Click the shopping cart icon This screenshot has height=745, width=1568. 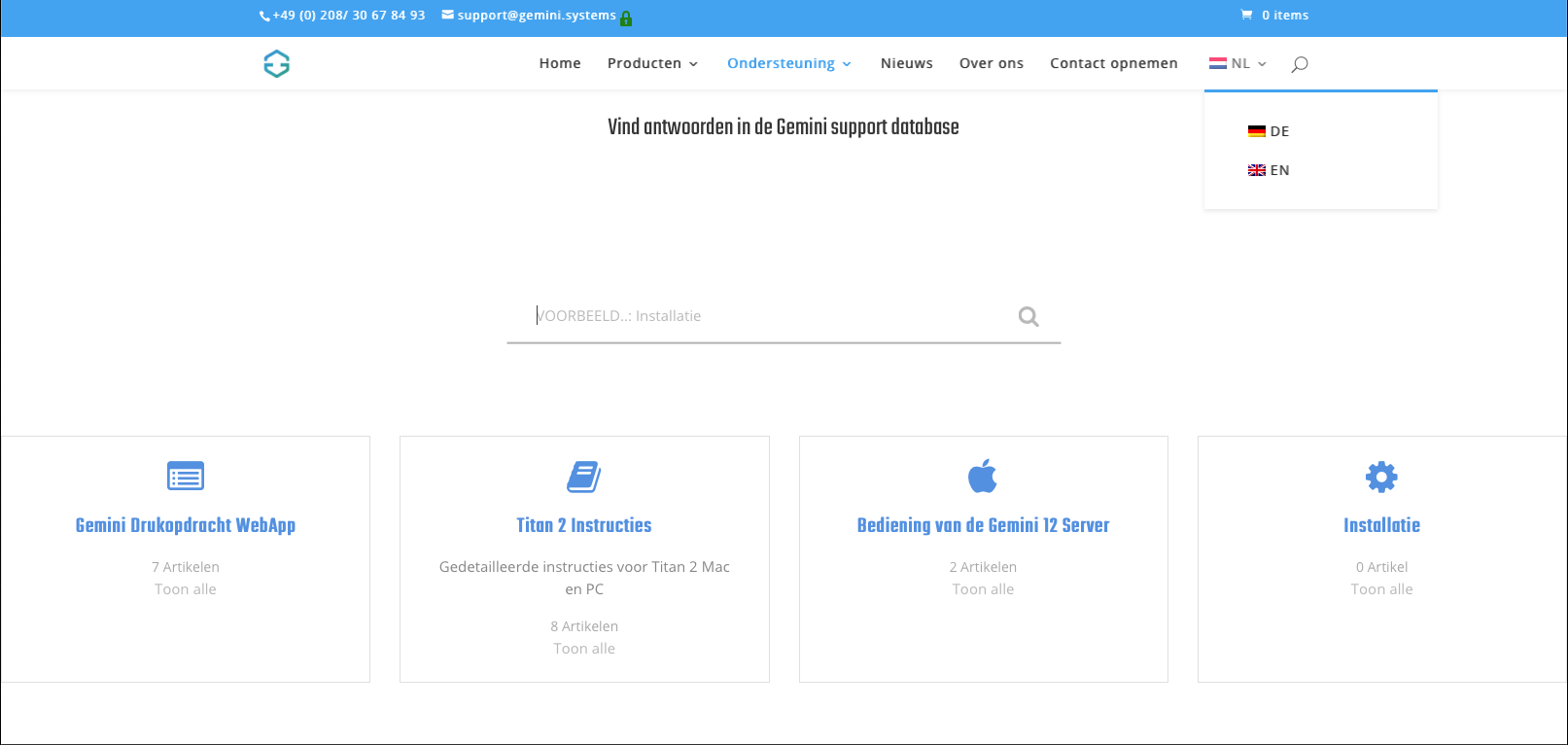tap(1246, 16)
